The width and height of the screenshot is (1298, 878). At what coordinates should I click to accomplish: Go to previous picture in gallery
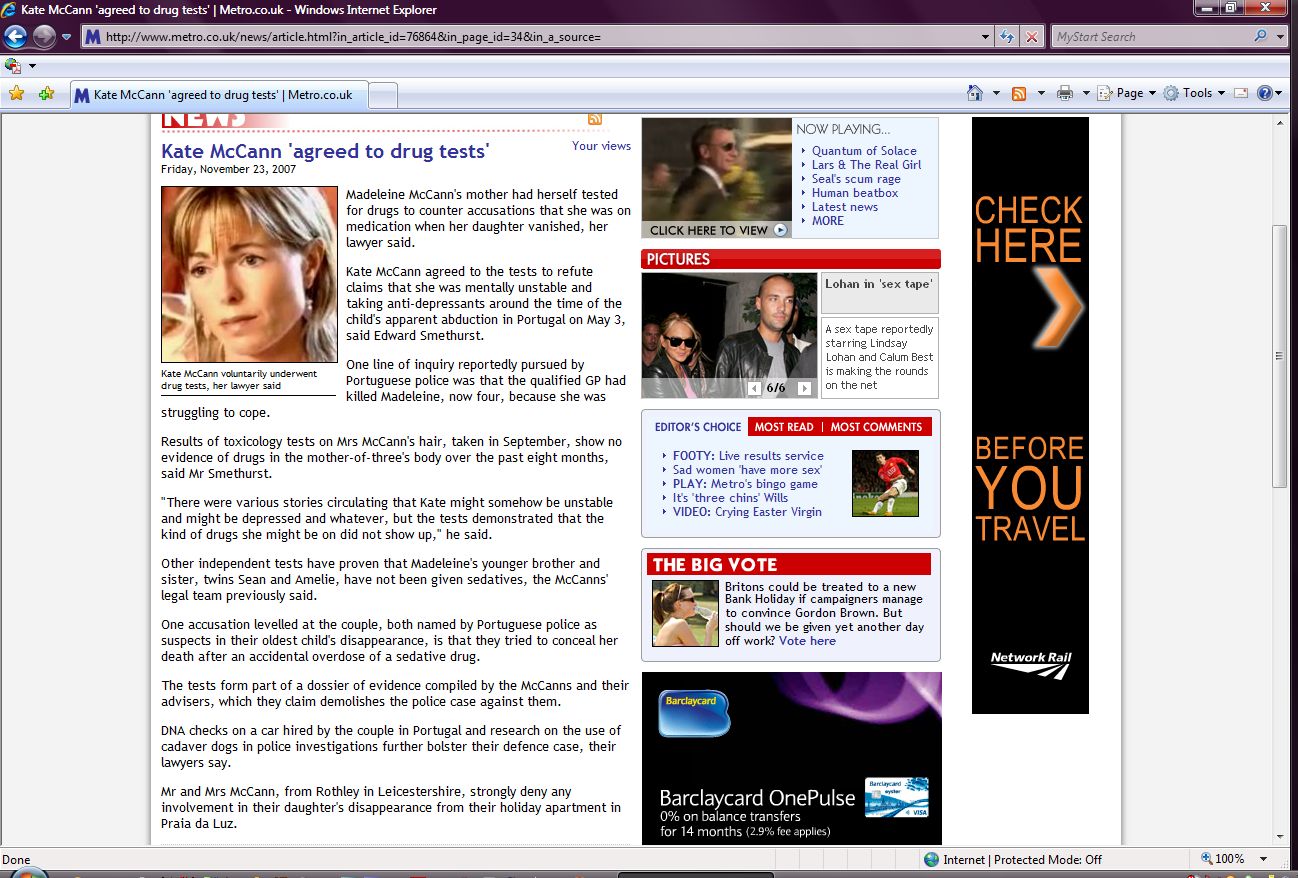pos(755,388)
